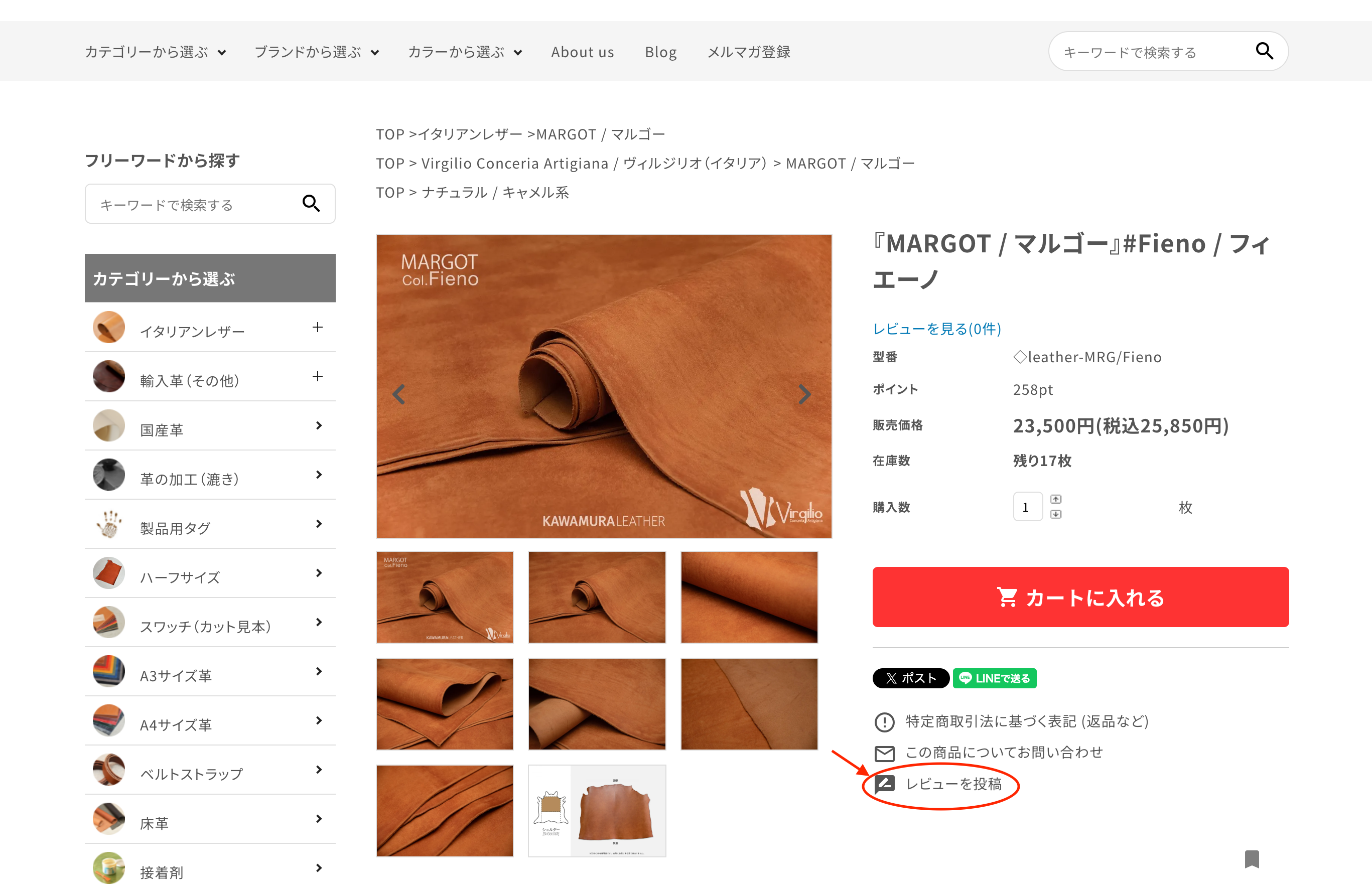
Task: Click the 国産革 category round icon
Action: [x=109, y=425]
